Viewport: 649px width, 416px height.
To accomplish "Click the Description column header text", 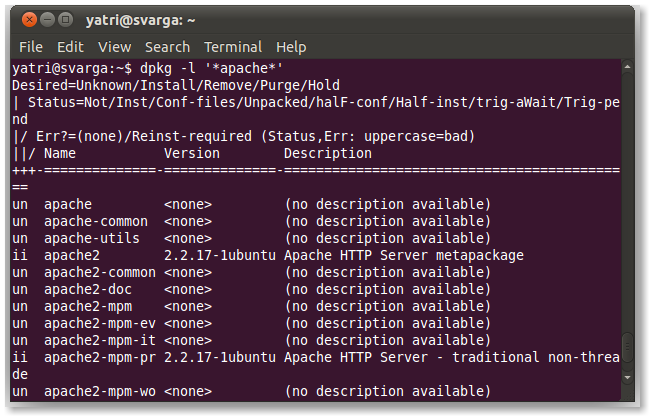I will [x=328, y=153].
